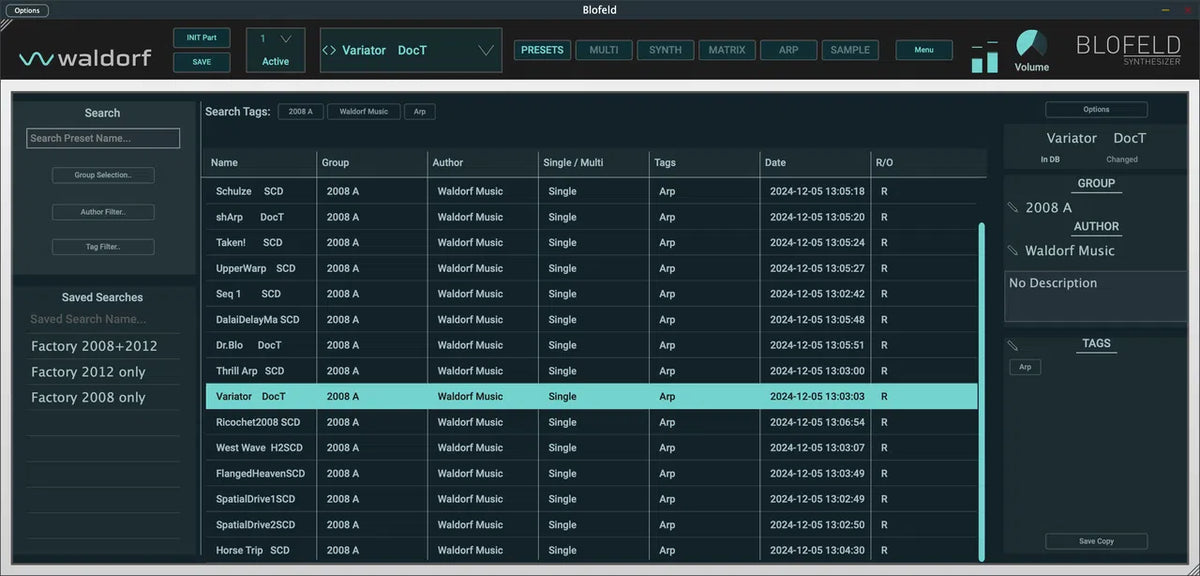Open the MATRIX tab
Viewport: 1200px width, 576px height.
(727, 50)
